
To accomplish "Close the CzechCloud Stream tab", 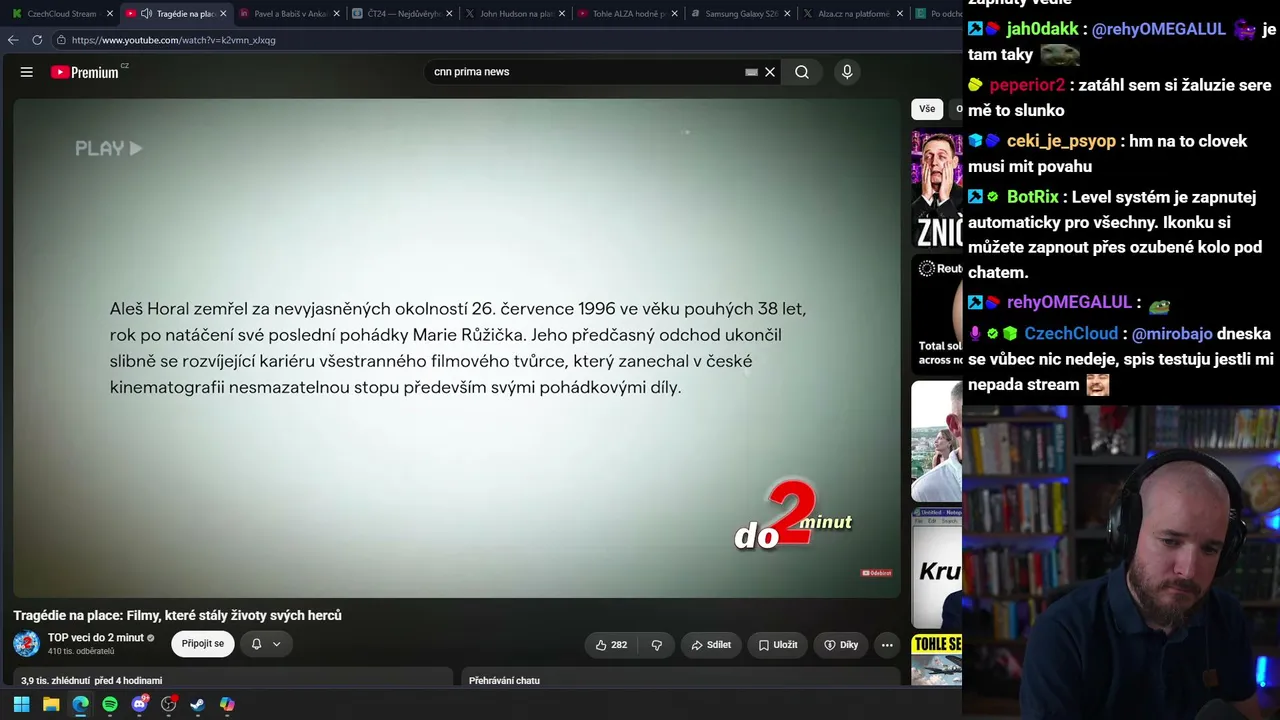I will 110,14.
